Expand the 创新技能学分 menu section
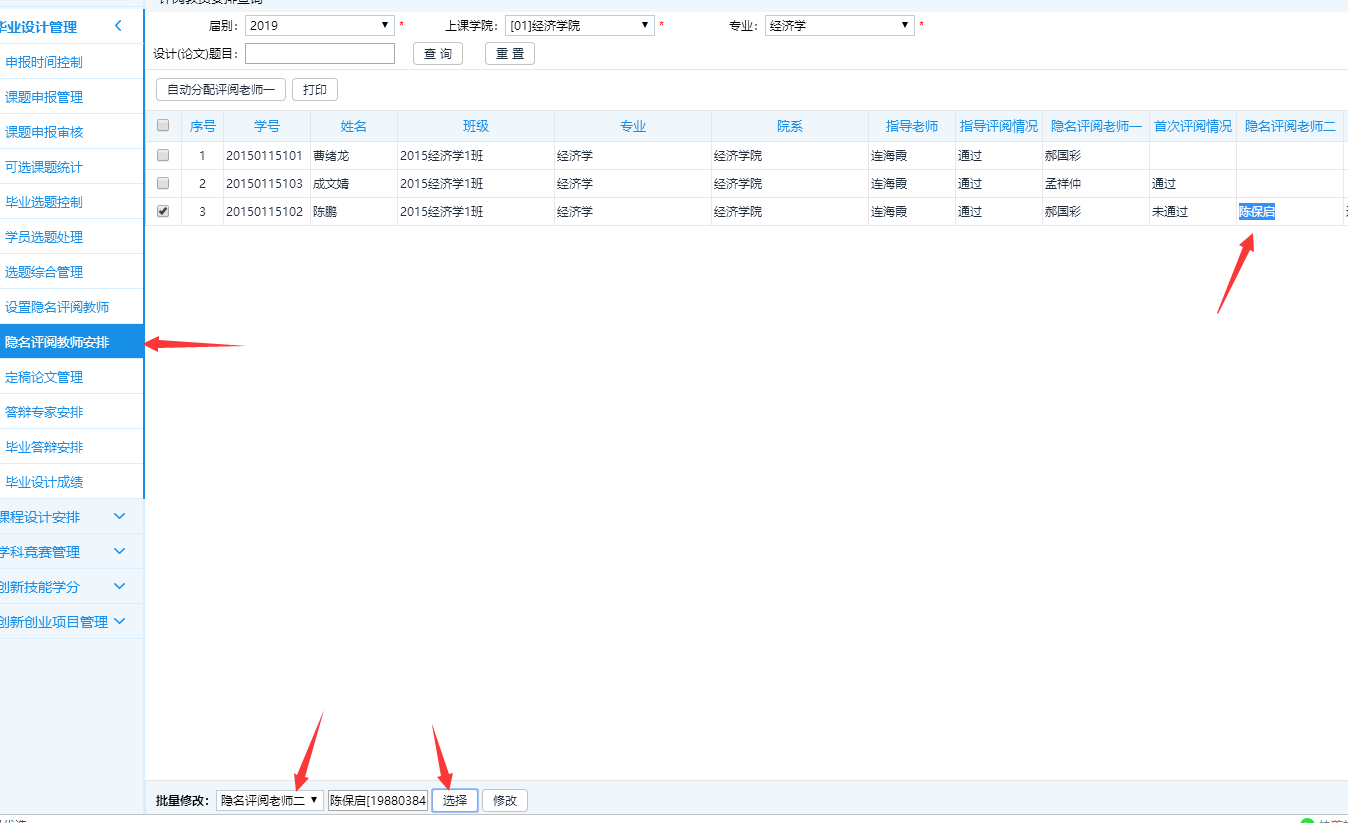The height and width of the screenshot is (823, 1348). point(120,587)
